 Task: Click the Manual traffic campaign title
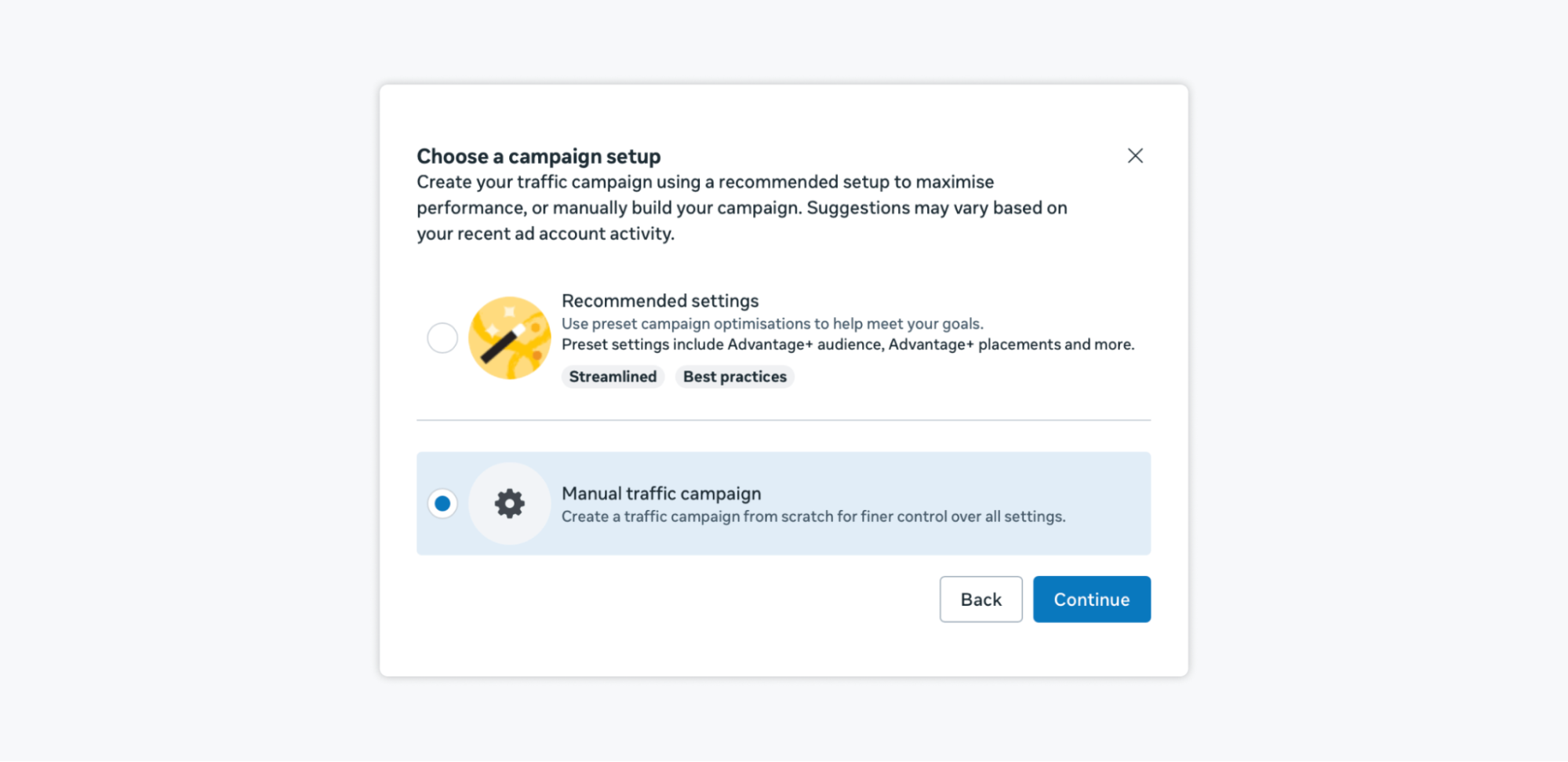(661, 494)
